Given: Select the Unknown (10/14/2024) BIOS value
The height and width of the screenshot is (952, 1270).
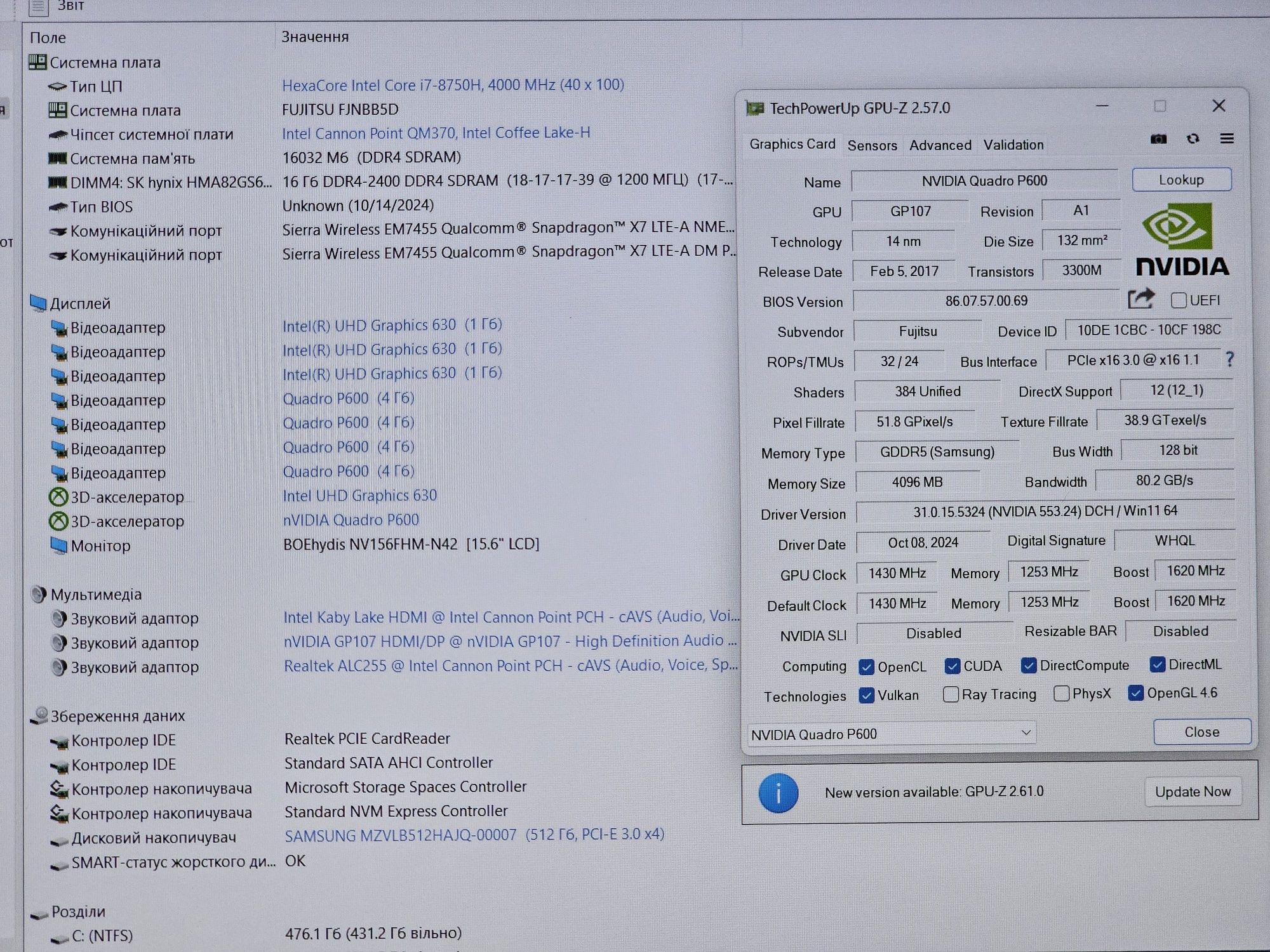Looking at the screenshot, I should click(358, 206).
